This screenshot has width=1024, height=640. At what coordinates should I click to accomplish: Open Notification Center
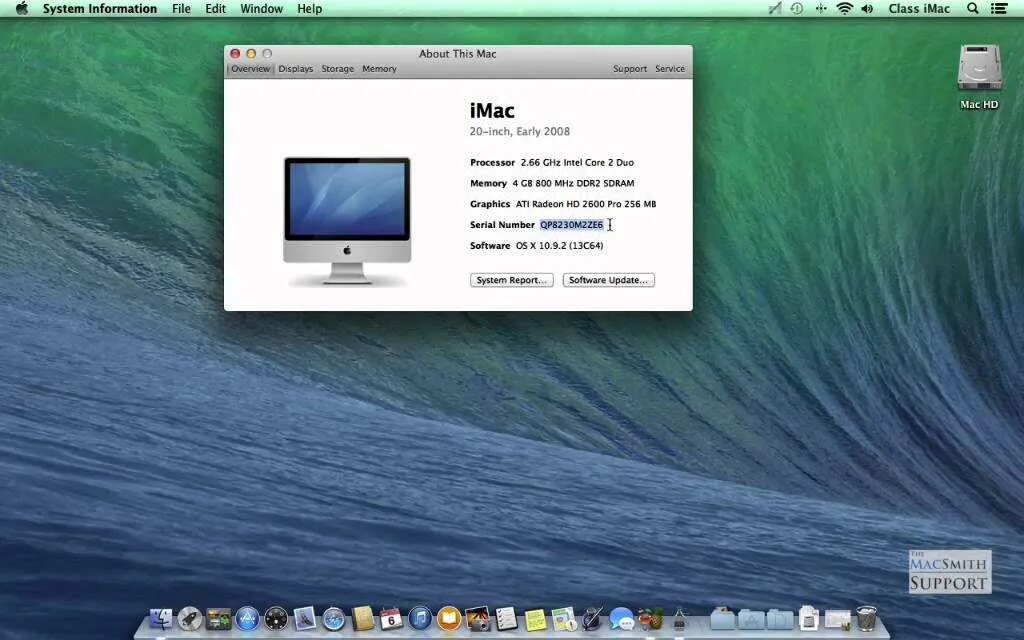pyautogui.click(x=999, y=8)
